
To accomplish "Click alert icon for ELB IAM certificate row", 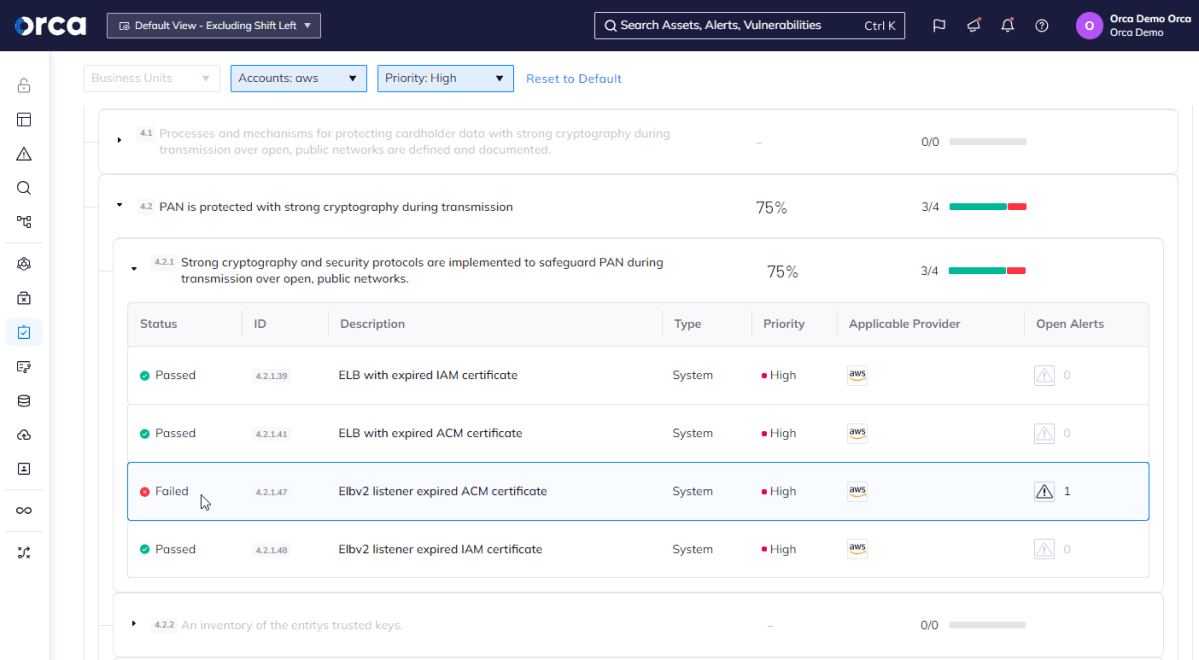I will [x=1044, y=375].
